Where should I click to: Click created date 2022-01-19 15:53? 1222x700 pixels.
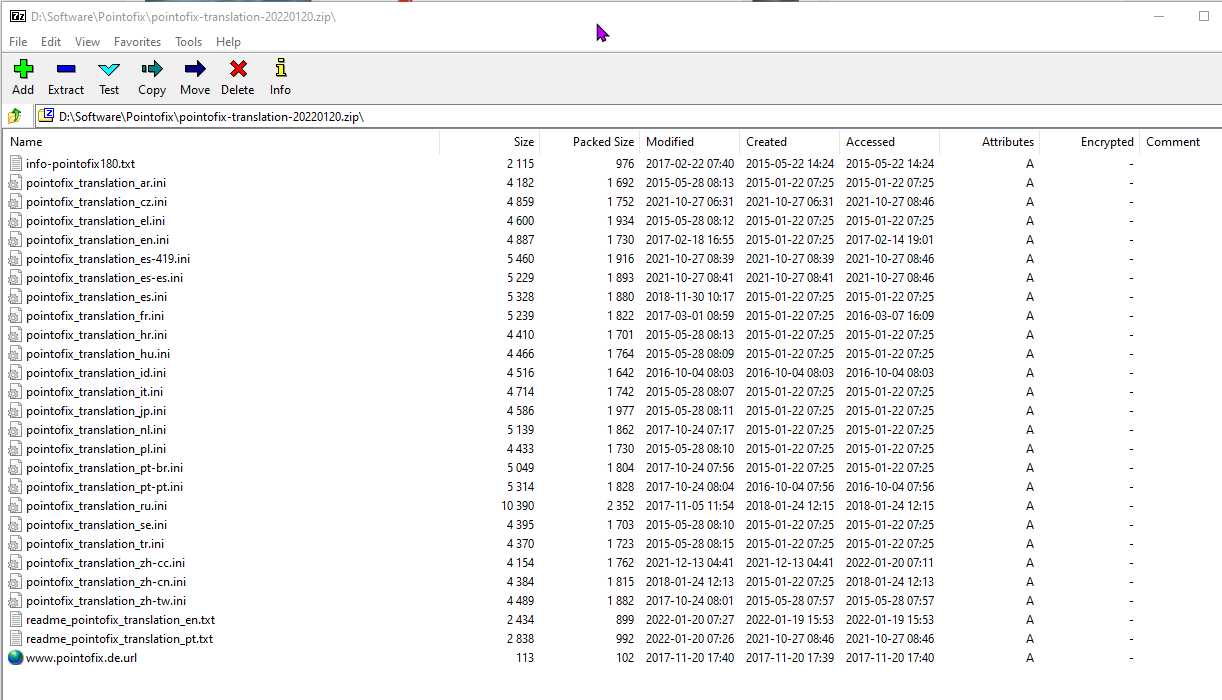tap(790, 619)
